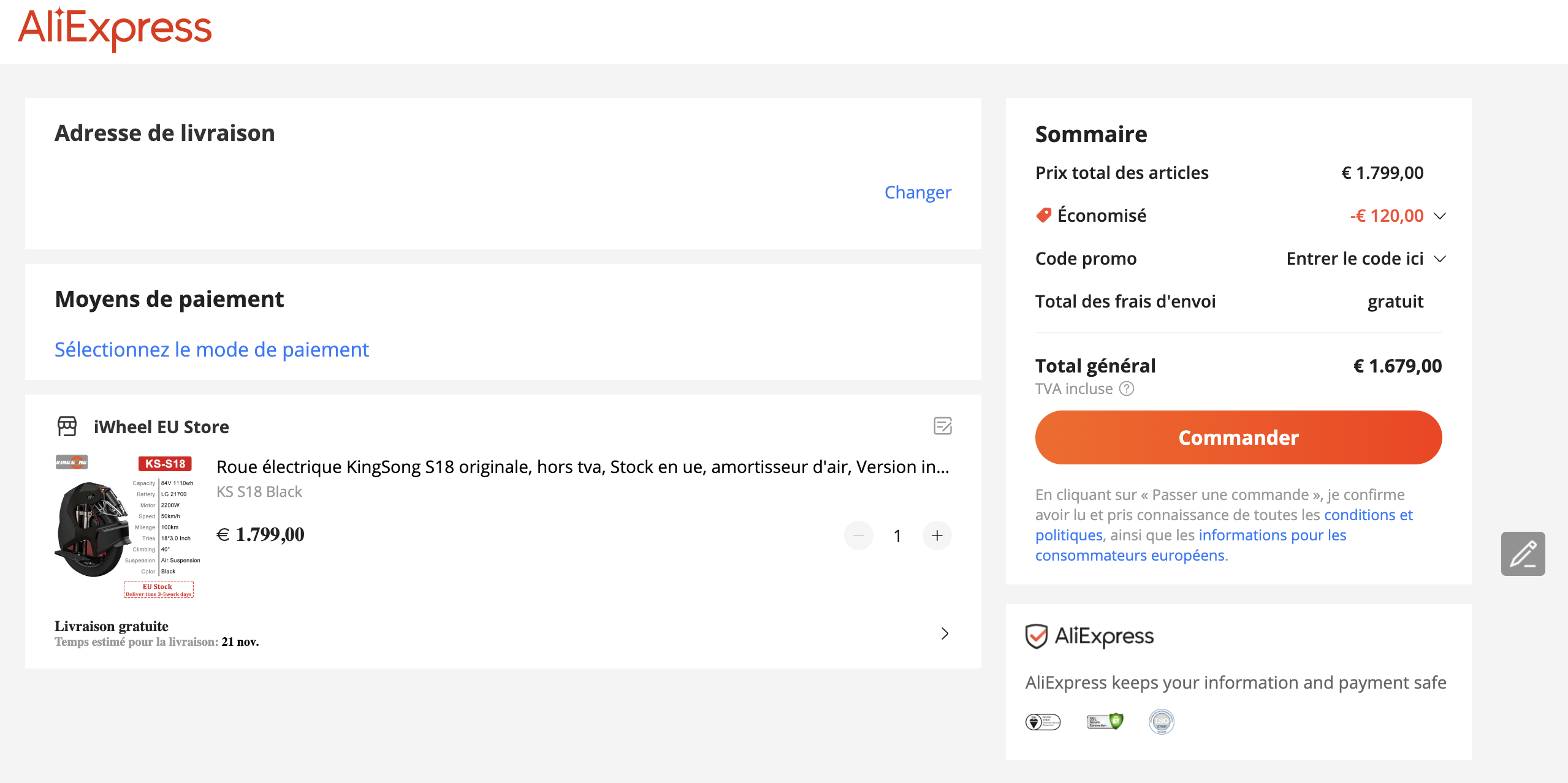Screen dimensions: 1568x783
Task: Expand the Économisé savings details chevron
Action: 1440,216
